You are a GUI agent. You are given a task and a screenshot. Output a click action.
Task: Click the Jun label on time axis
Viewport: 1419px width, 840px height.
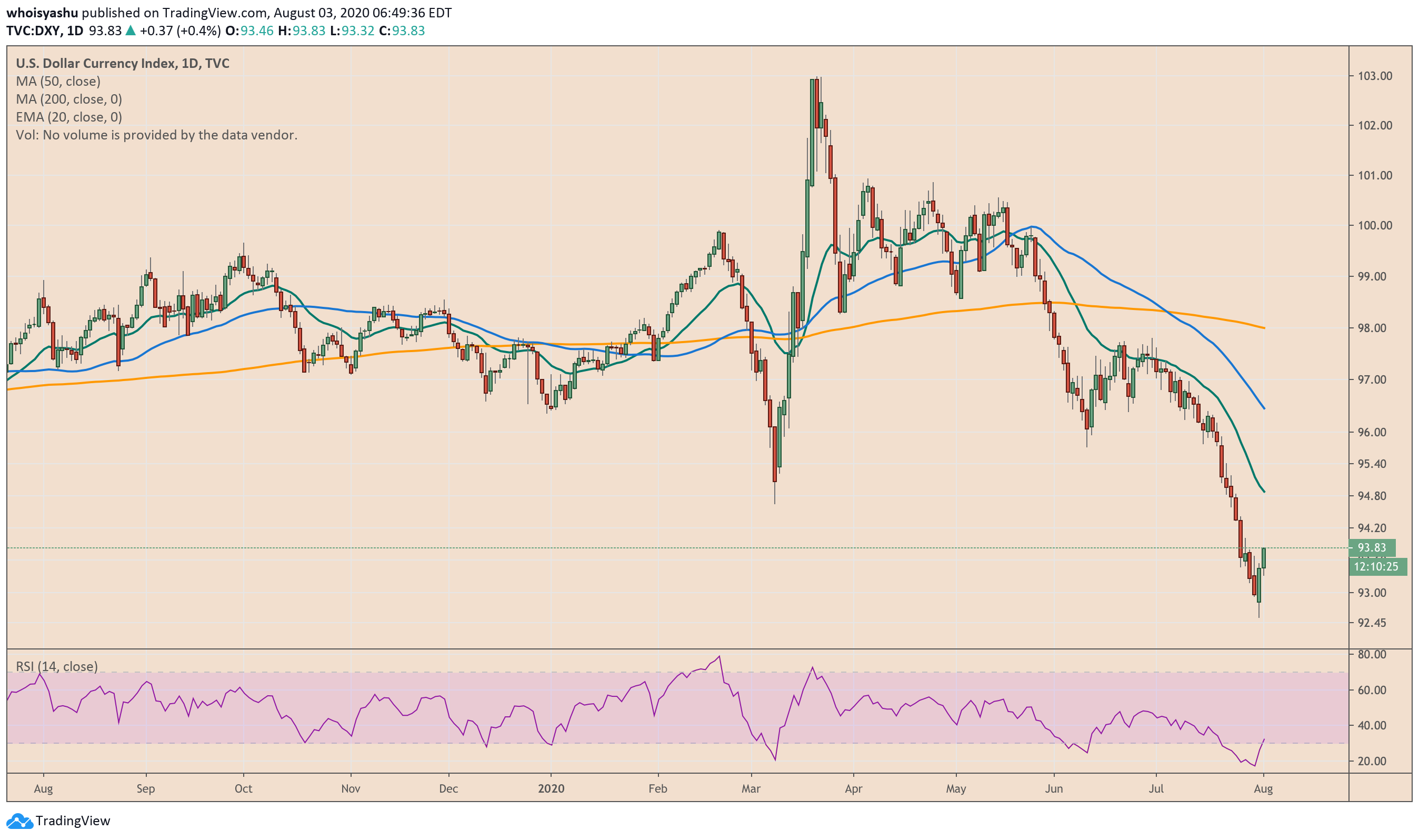[x=1054, y=789]
